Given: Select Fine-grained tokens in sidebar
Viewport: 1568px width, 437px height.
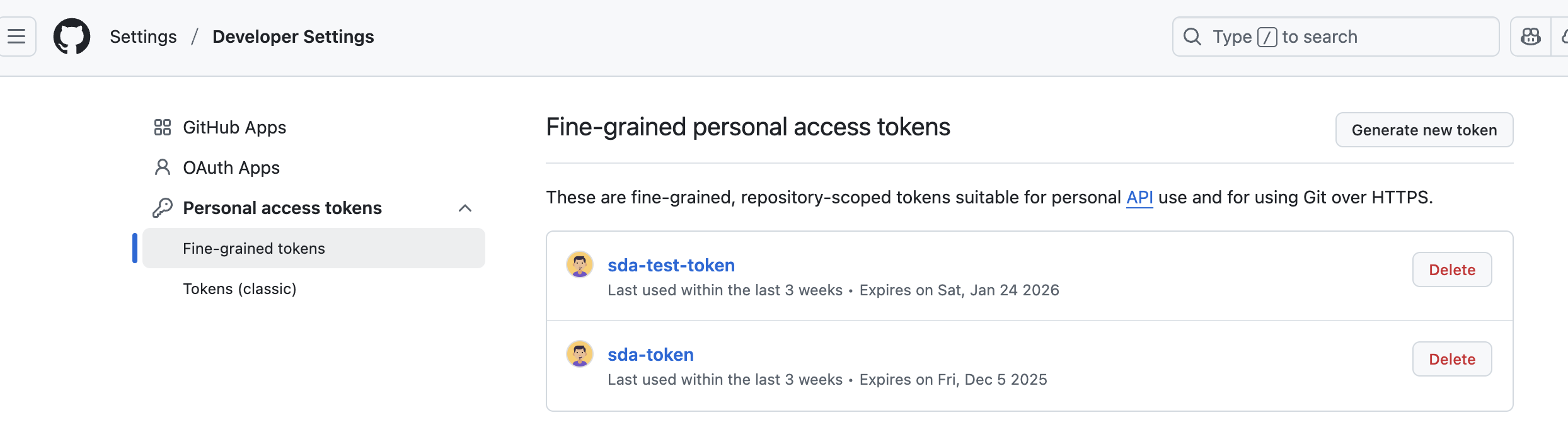Looking at the screenshot, I should (x=254, y=249).
